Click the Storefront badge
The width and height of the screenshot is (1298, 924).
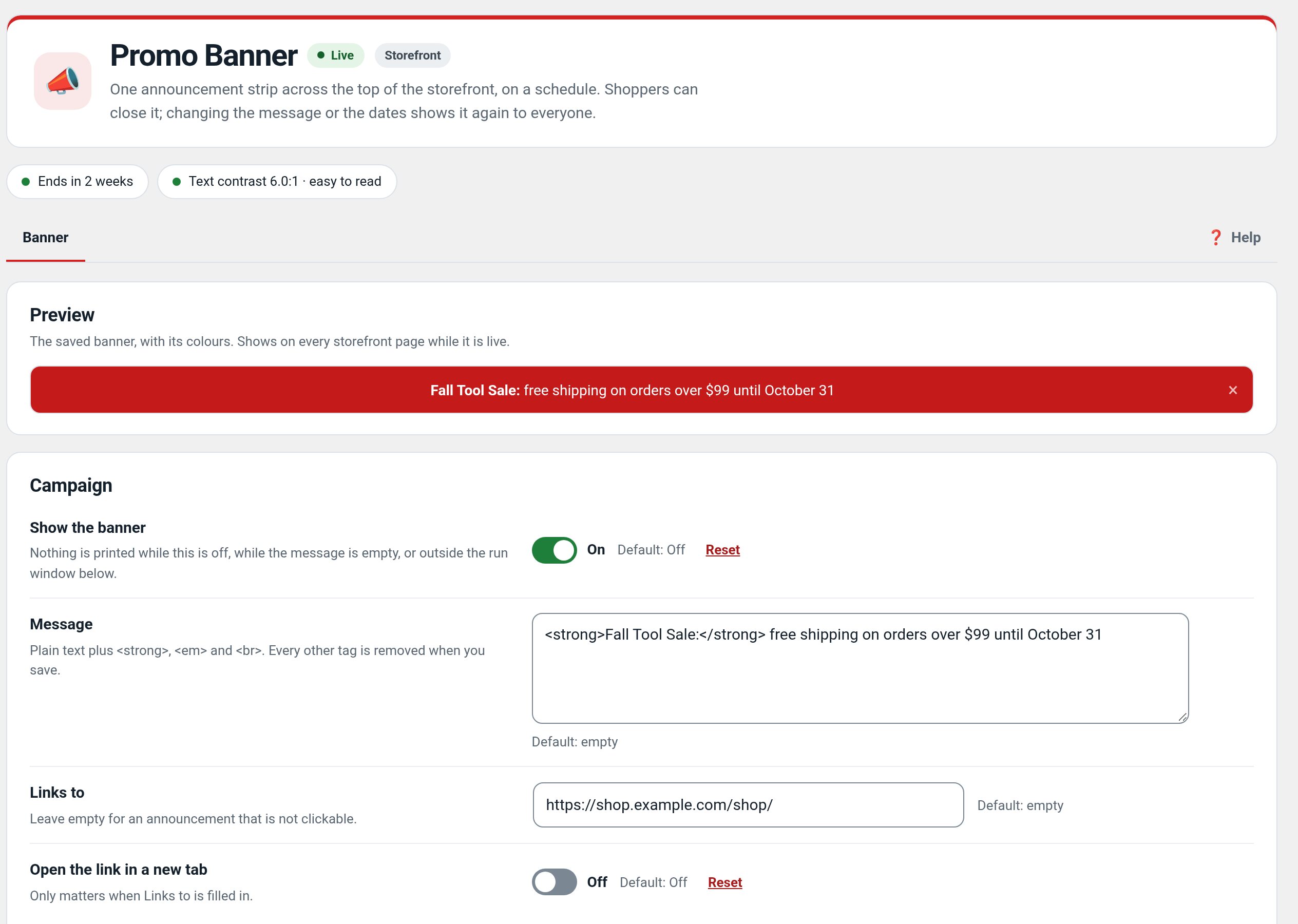coord(413,55)
